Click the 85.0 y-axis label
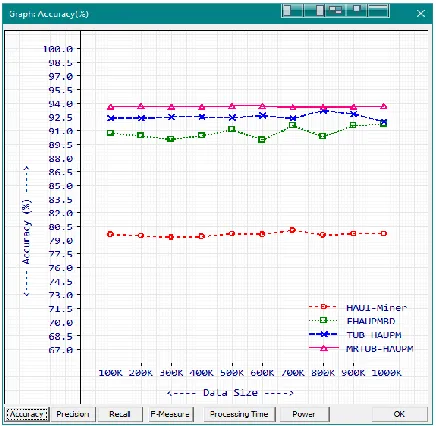Image resolution: width=436 pixels, height=426 pixels. (61, 186)
